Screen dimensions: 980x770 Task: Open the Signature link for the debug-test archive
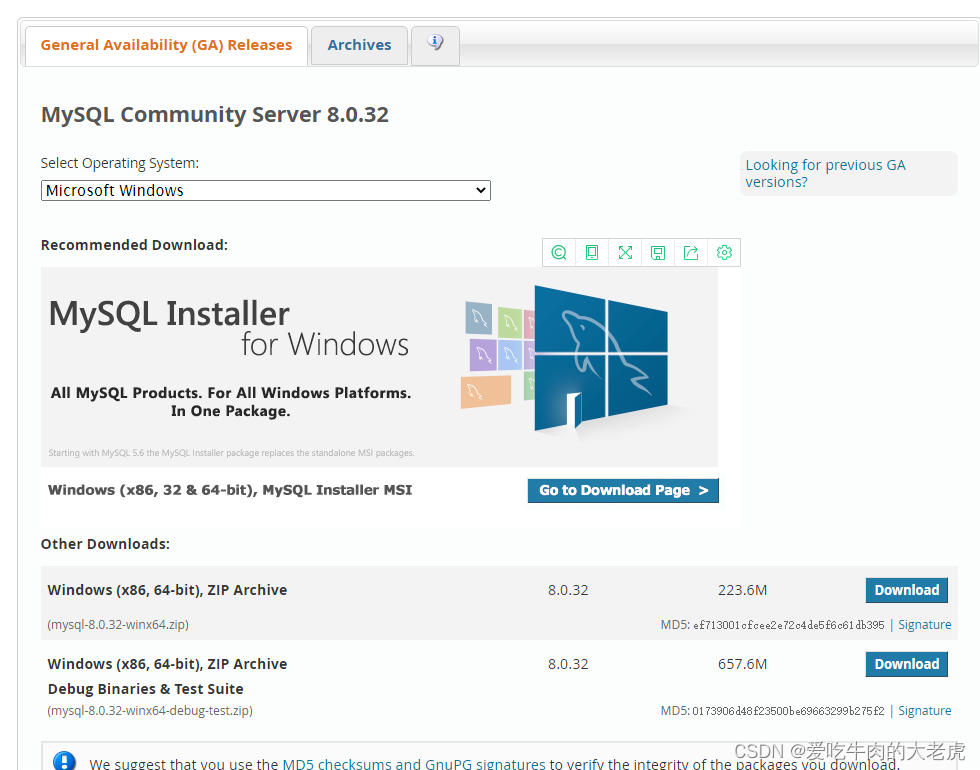coord(924,710)
